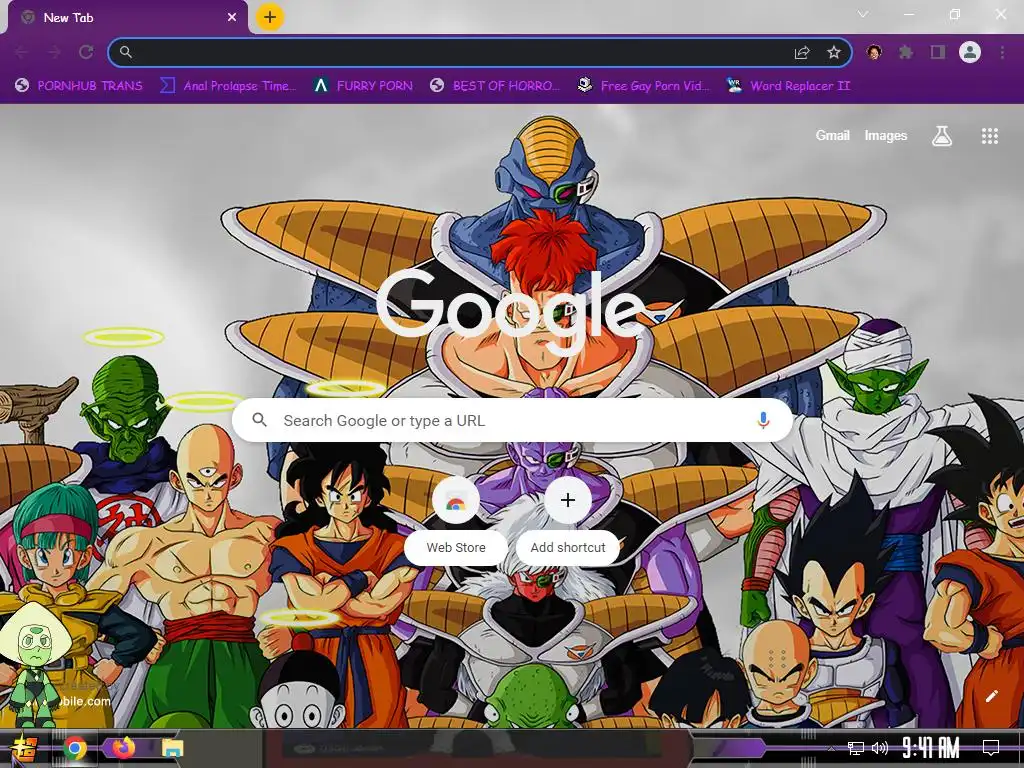
Task: Open the Google apps grid icon
Action: point(989,136)
